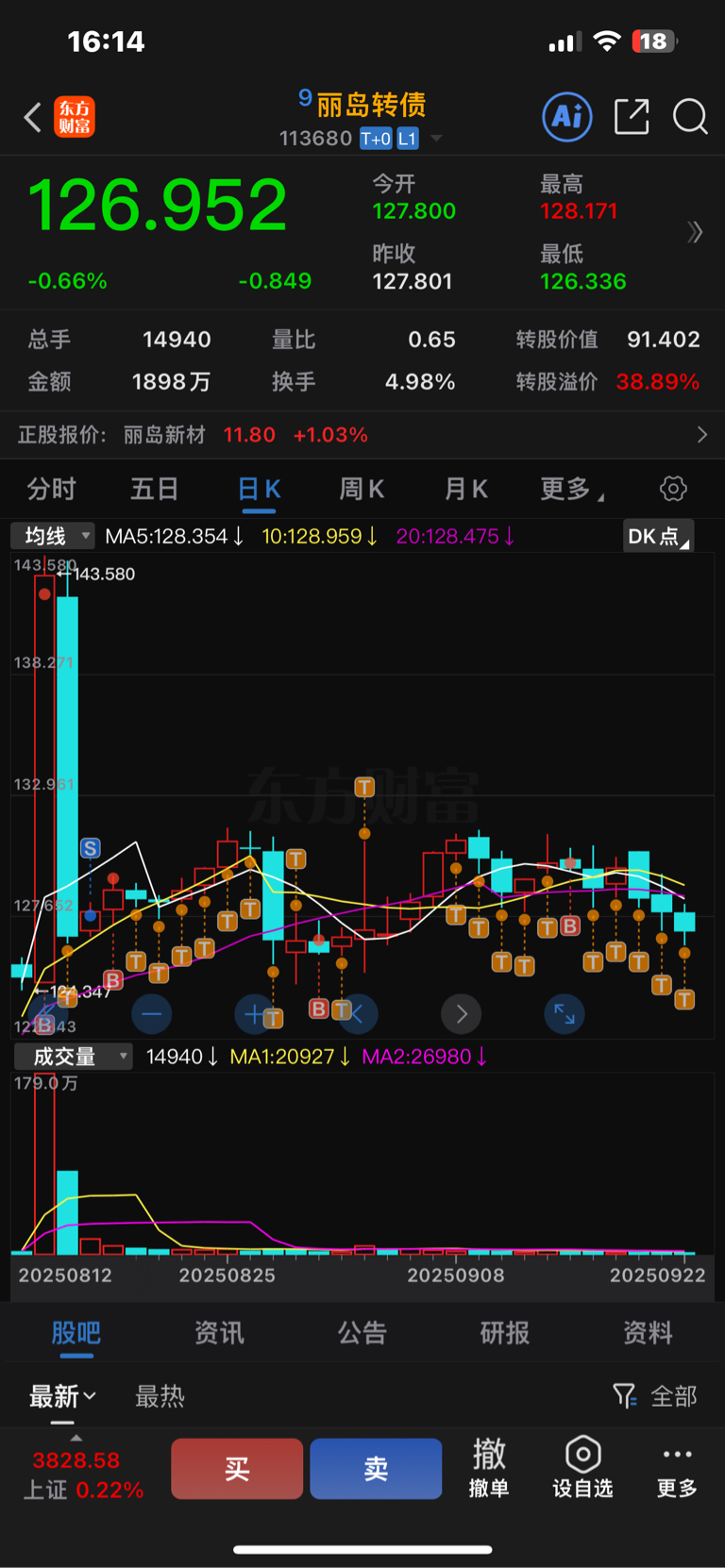Tap the 20250908 date label
This screenshot has width=725, height=1568.
455,1276
